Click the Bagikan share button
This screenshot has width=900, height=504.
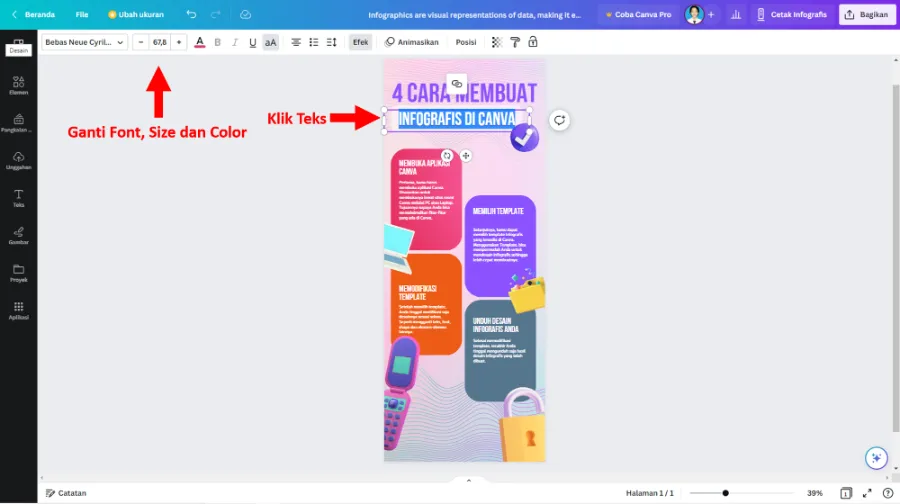point(867,14)
